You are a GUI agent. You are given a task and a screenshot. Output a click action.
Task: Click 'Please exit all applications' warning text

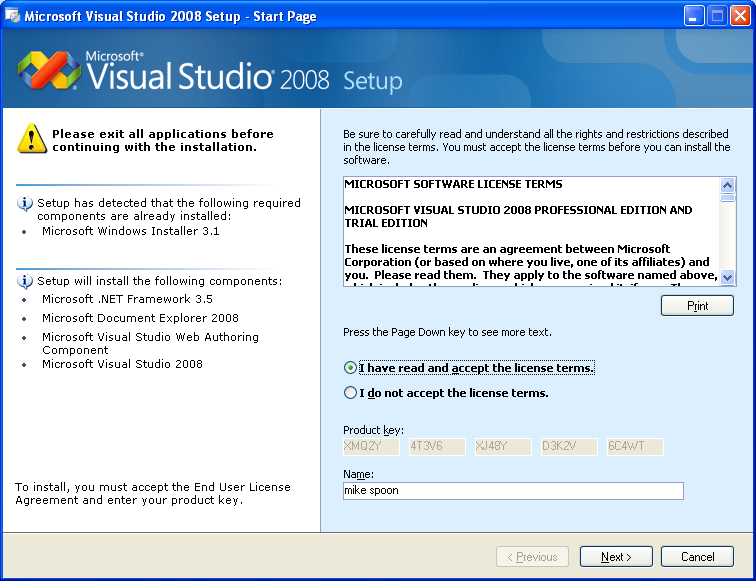tap(163, 140)
